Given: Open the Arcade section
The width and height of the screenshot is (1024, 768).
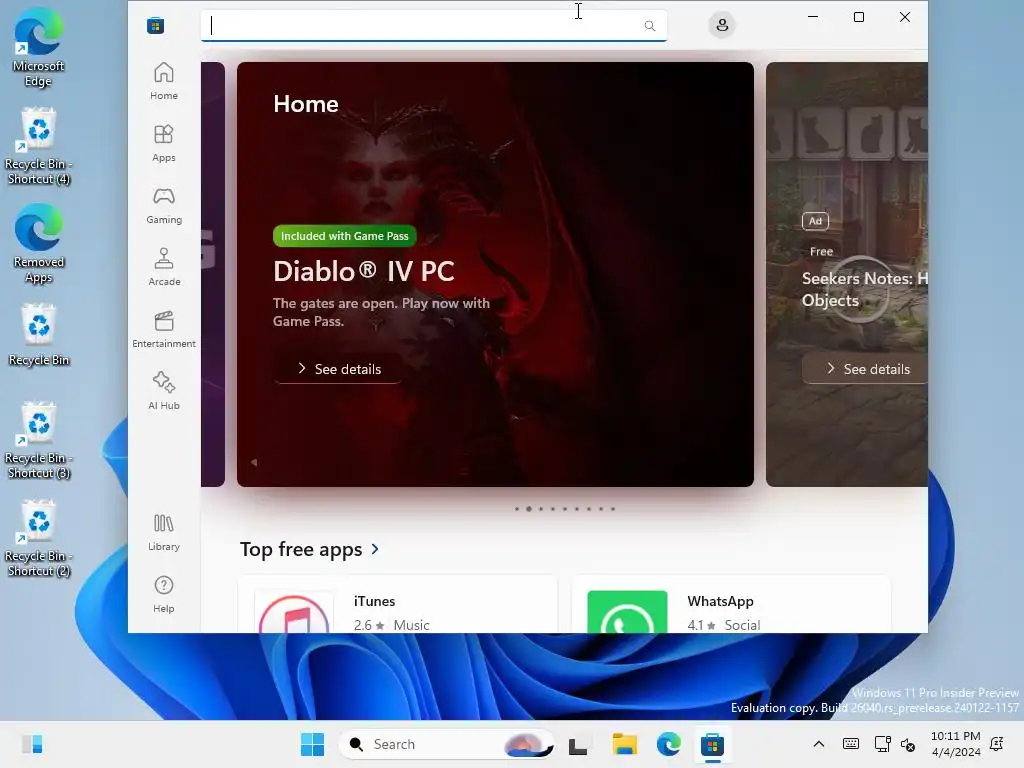Looking at the screenshot, I should click(163, 267).
